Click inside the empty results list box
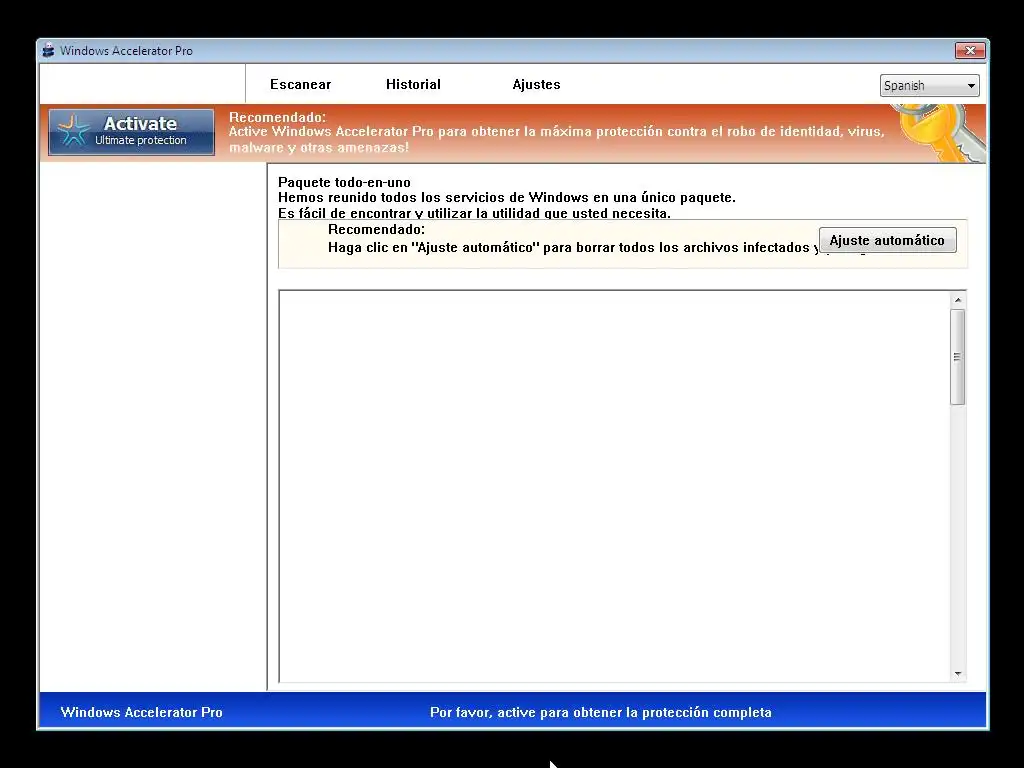This screenshot has height=768, width=1024. 614,487
